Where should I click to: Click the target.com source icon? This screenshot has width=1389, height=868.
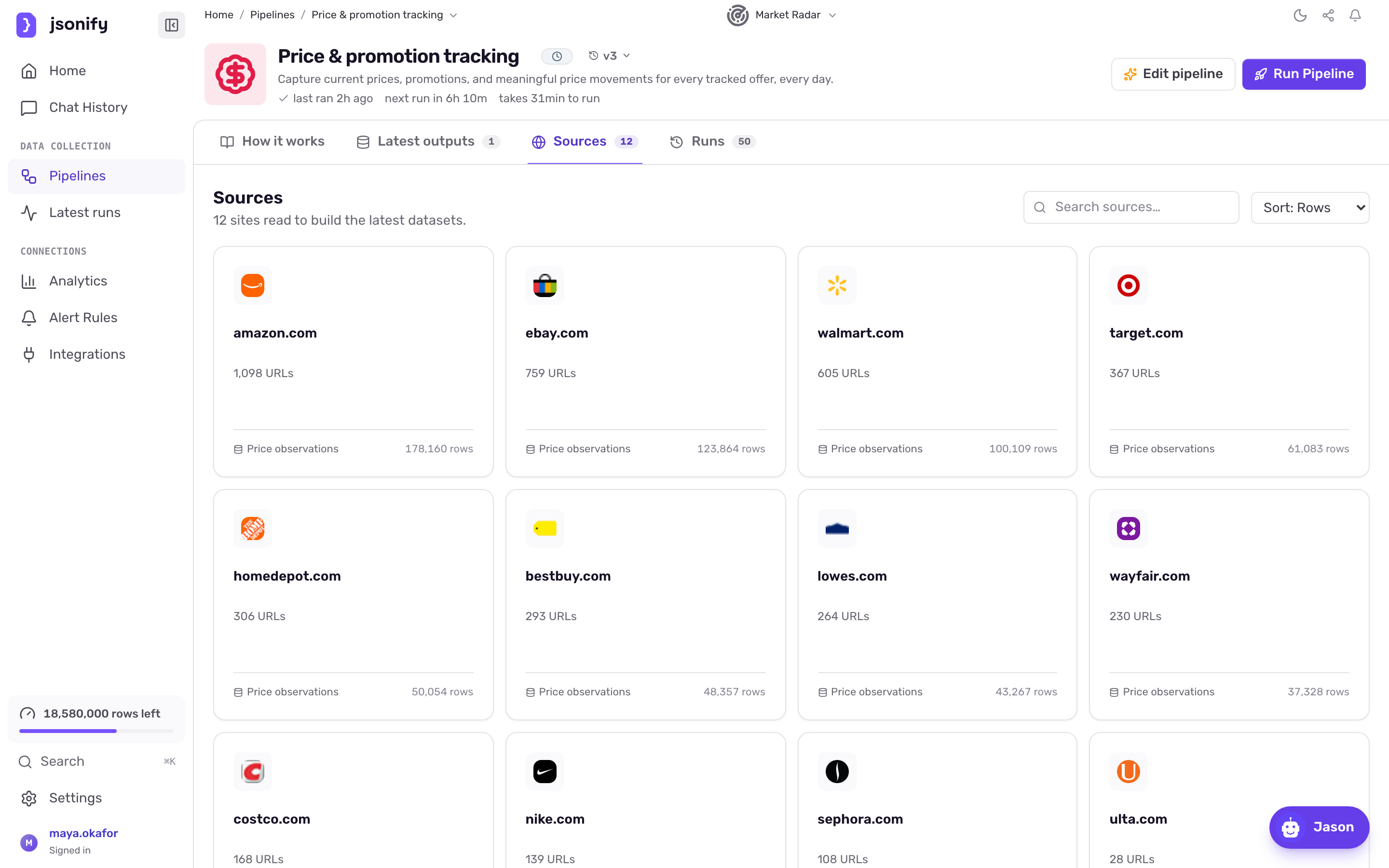coord(1129,285)
